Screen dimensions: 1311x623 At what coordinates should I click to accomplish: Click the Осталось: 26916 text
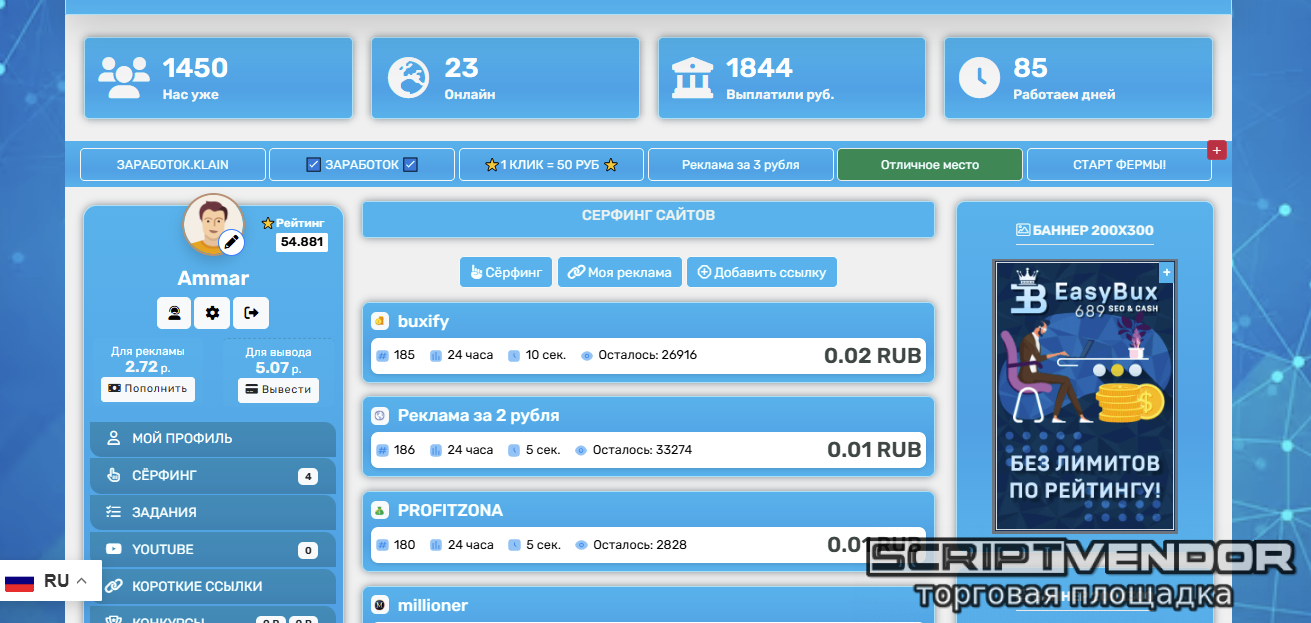click(648, 355)
